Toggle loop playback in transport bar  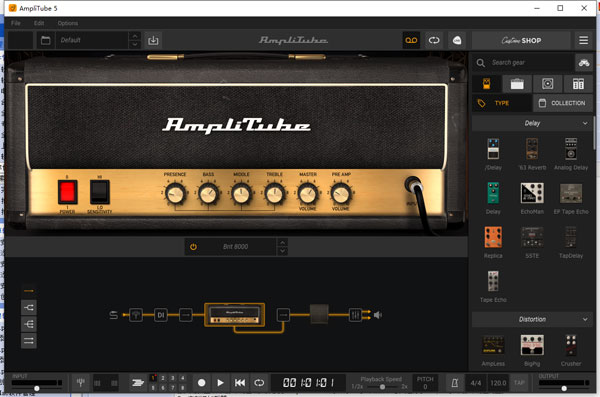[259, 383]
